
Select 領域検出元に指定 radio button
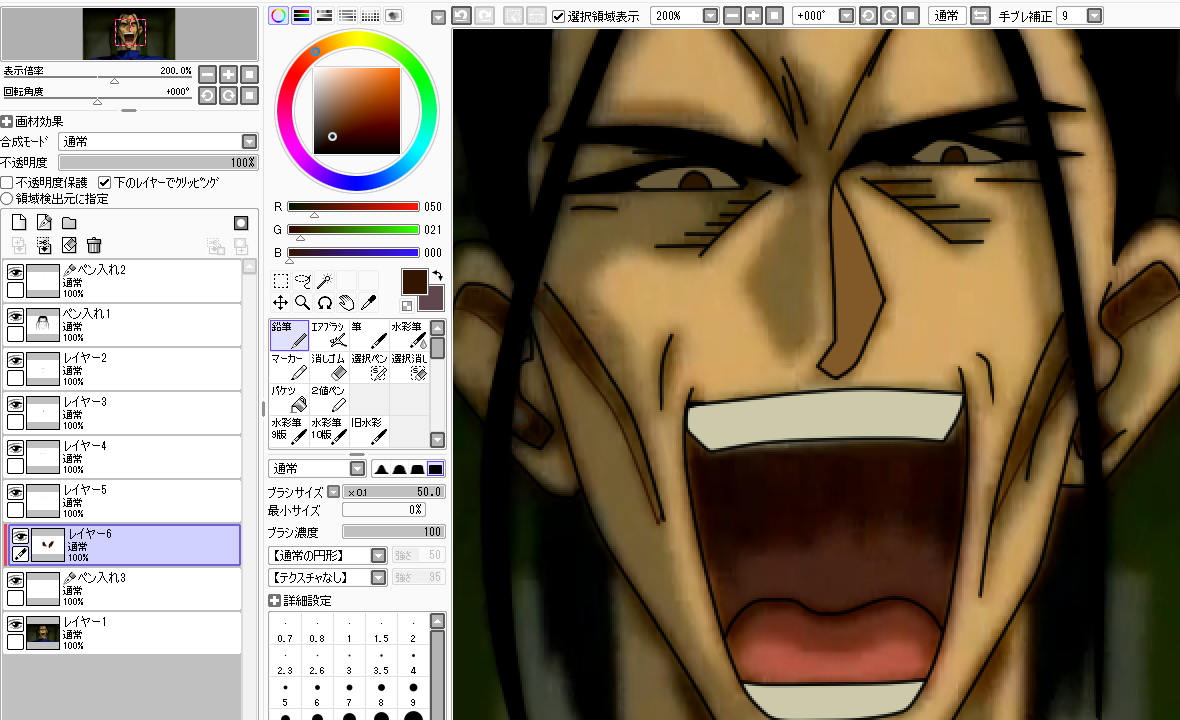(7, 199)
